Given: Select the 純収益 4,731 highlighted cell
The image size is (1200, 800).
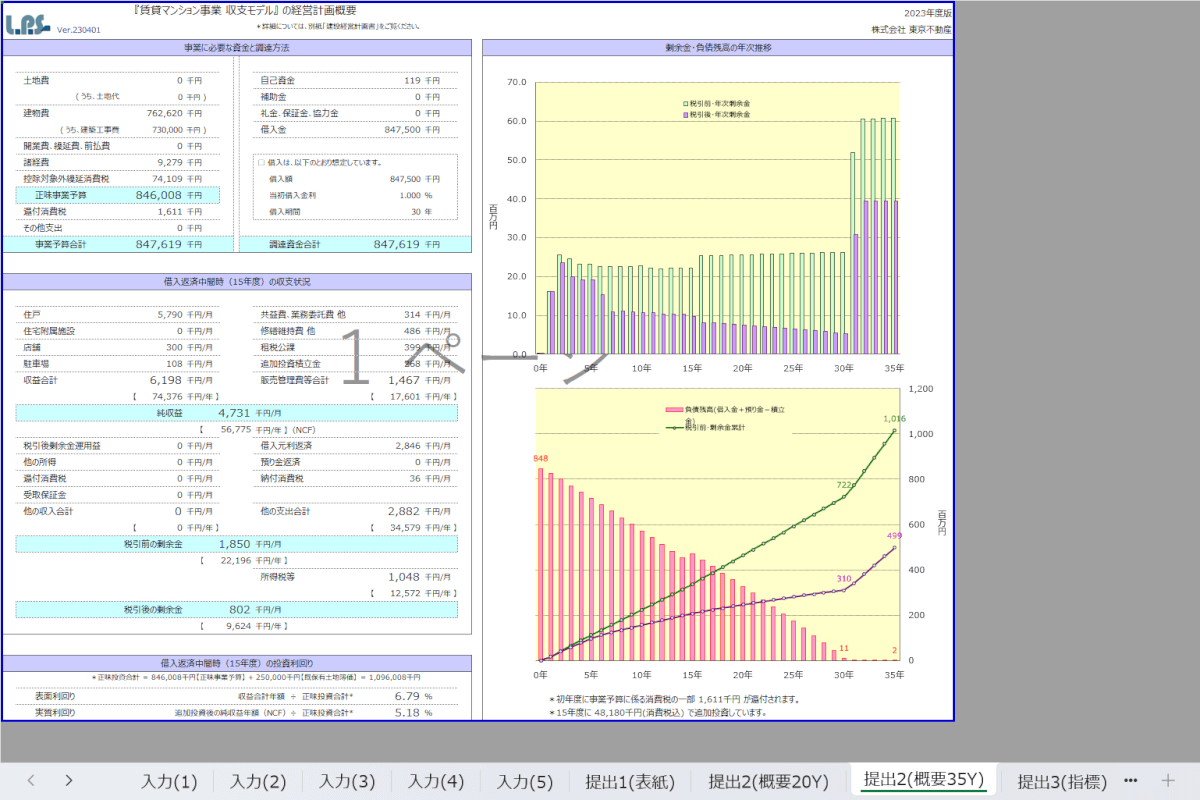Looking at the screenshot, I should pyautogui.click(x=236, y=412).
